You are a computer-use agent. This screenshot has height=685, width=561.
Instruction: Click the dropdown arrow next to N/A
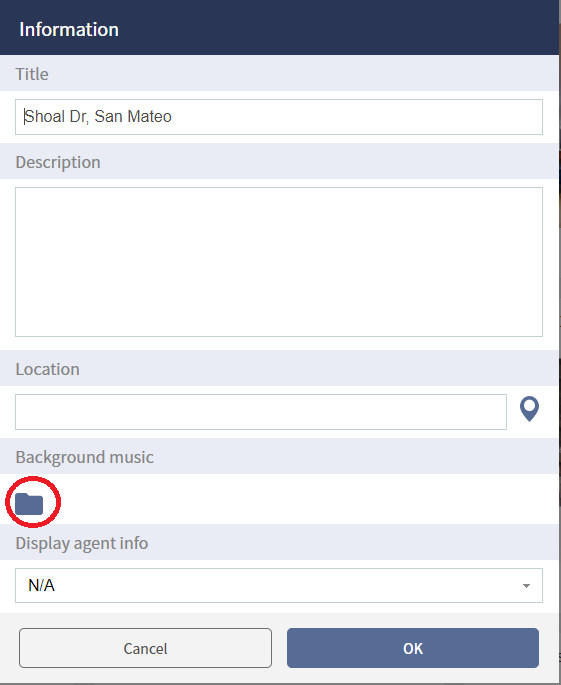[526, 586]
